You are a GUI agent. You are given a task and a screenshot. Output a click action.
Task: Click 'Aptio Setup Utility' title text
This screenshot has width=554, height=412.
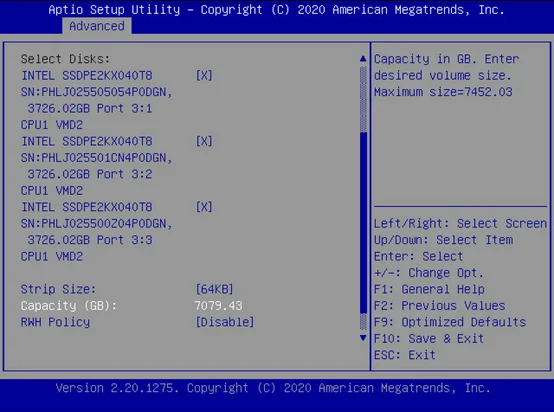tap(114, 10)
